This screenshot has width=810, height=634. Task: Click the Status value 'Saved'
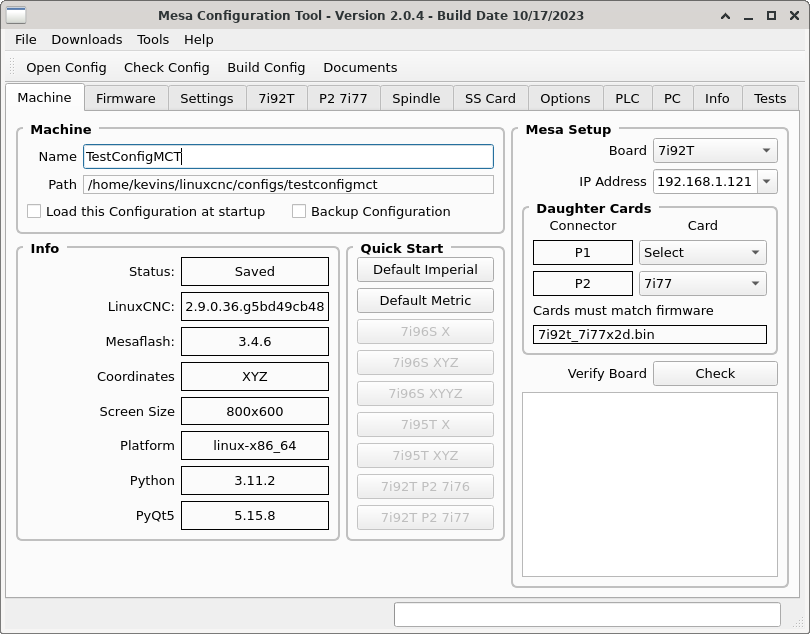pos(255,272)
